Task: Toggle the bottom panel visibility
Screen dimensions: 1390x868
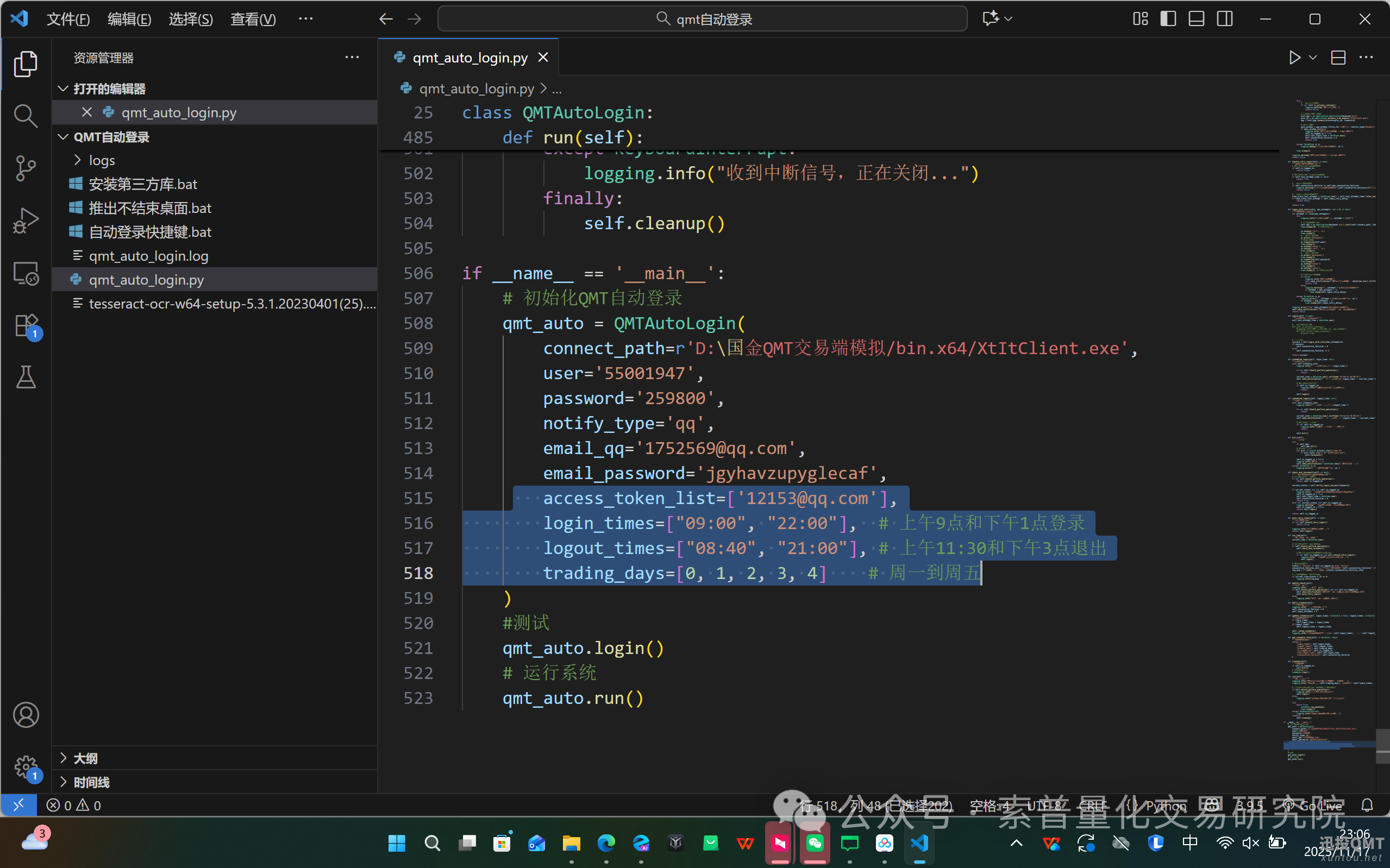Action: [x=1196, y=19]
